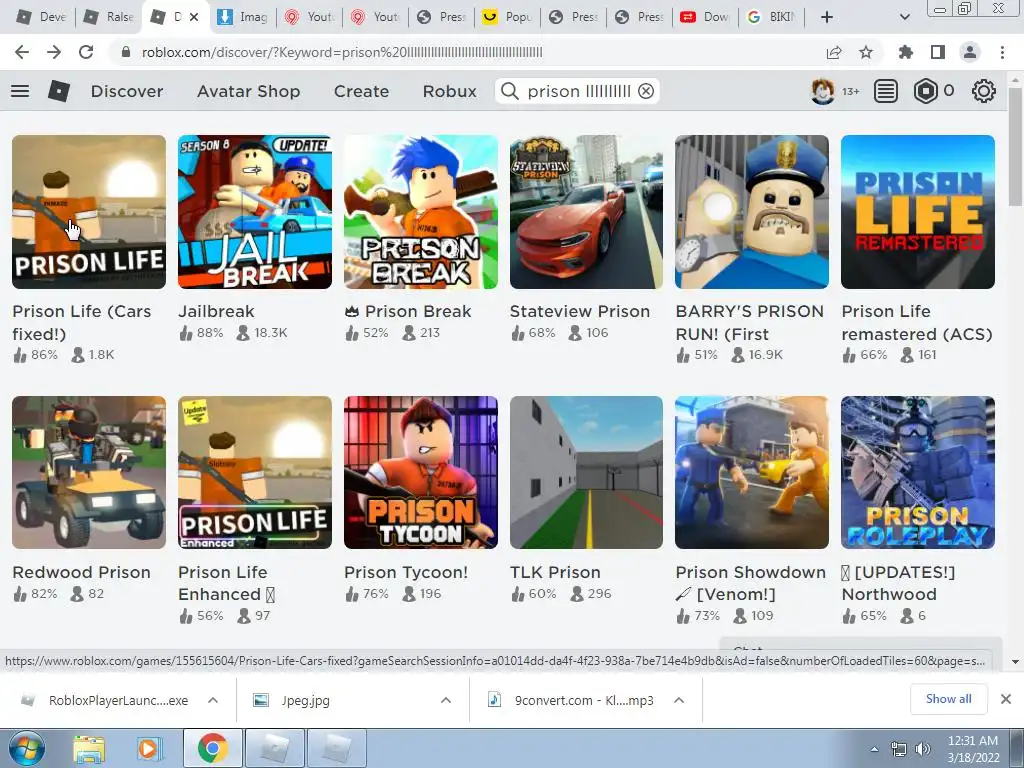Bookmark this page with star icon
This screenshot has width=1024, height=768.
866,52
